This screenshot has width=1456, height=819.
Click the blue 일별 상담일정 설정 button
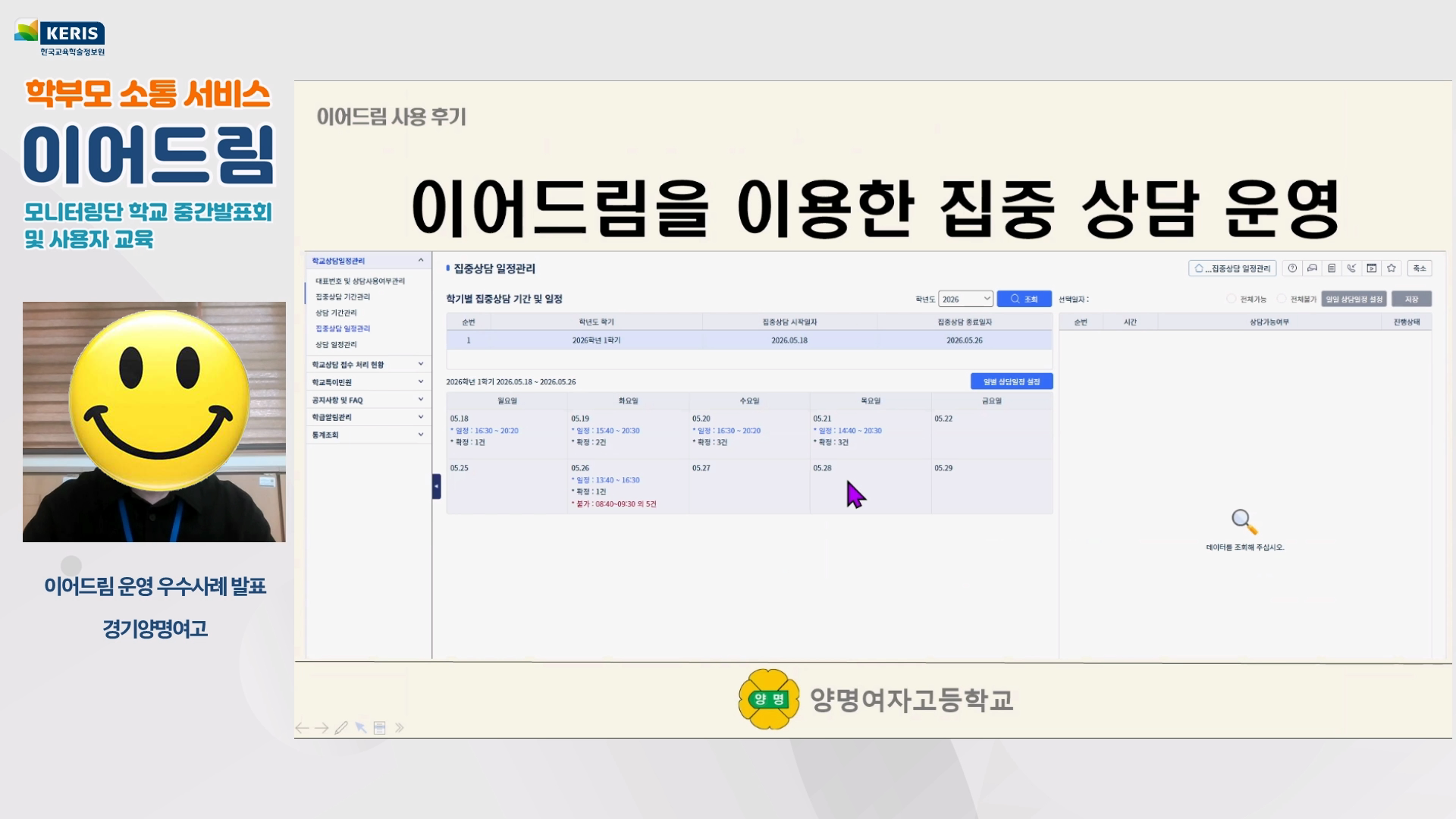(x=1012, y=381)
